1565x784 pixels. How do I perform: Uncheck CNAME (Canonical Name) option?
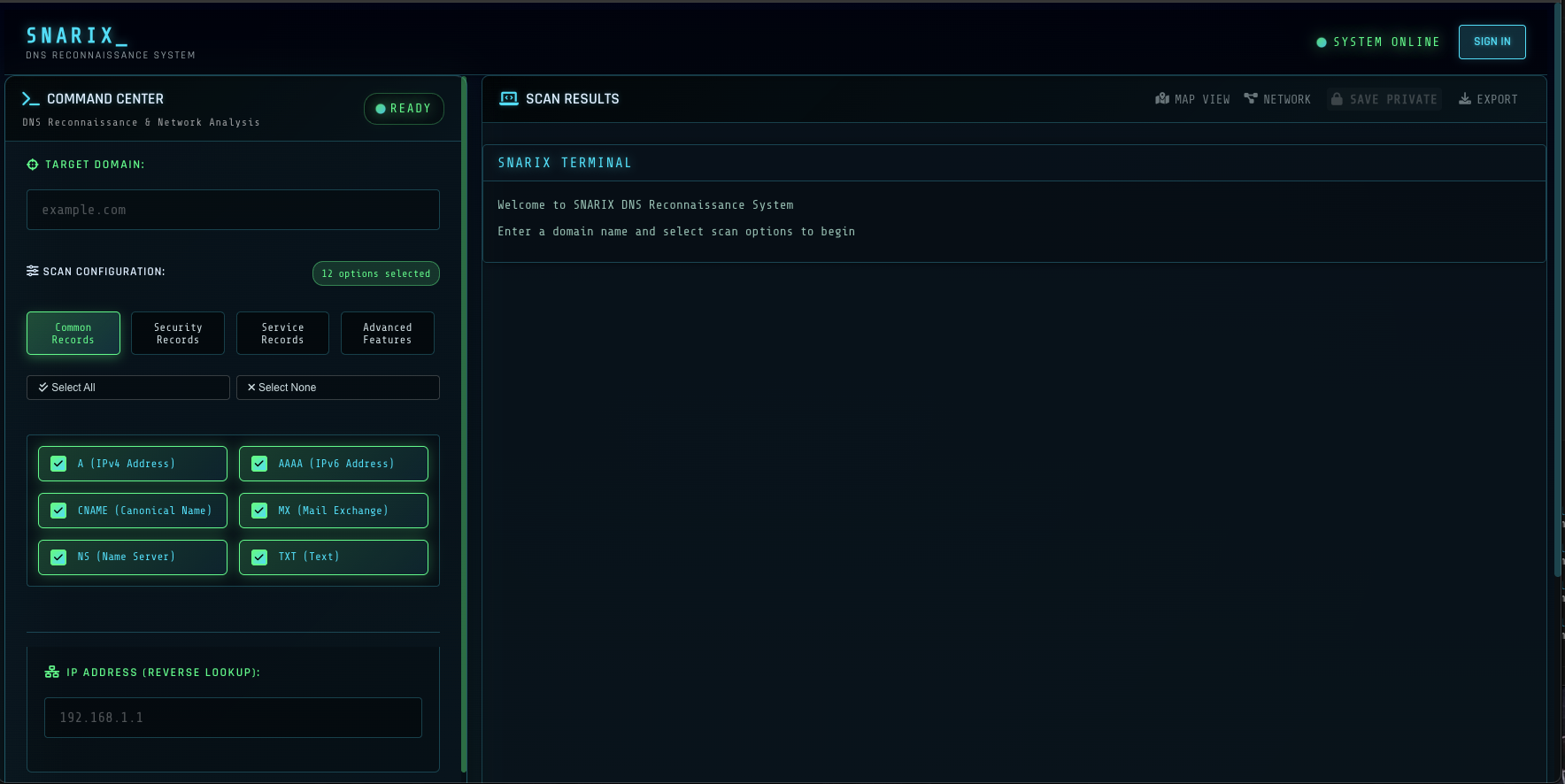pyautogui.click(x=58, y=511)
